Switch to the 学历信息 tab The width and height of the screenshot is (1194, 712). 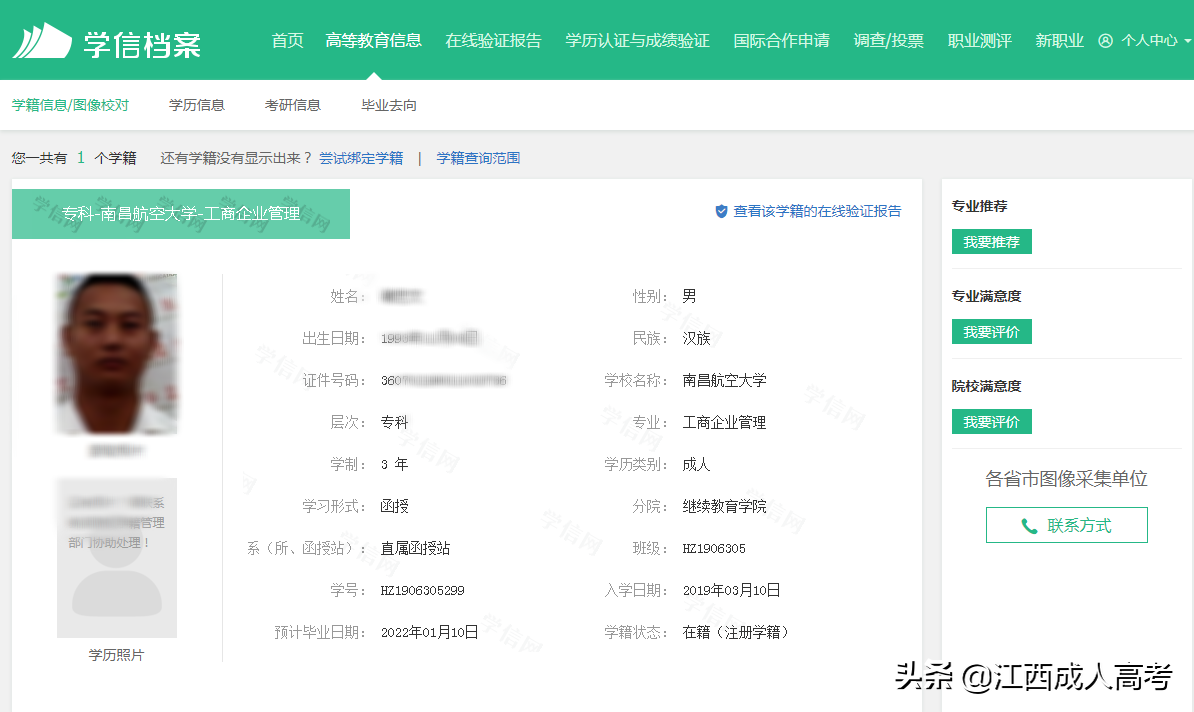click(x=196, y=104)
